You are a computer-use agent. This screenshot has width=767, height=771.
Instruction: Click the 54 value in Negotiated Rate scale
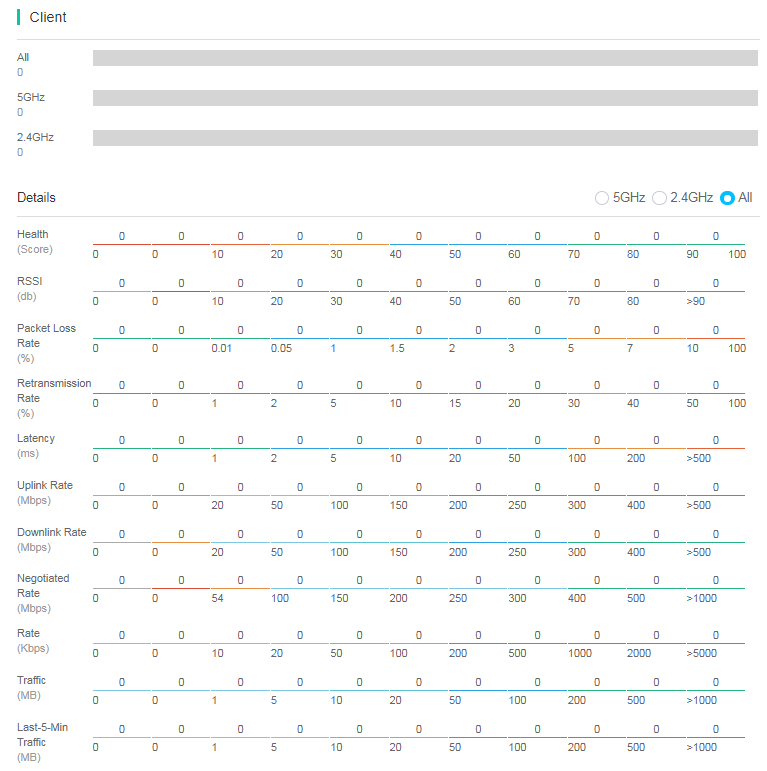click(217, 598)
